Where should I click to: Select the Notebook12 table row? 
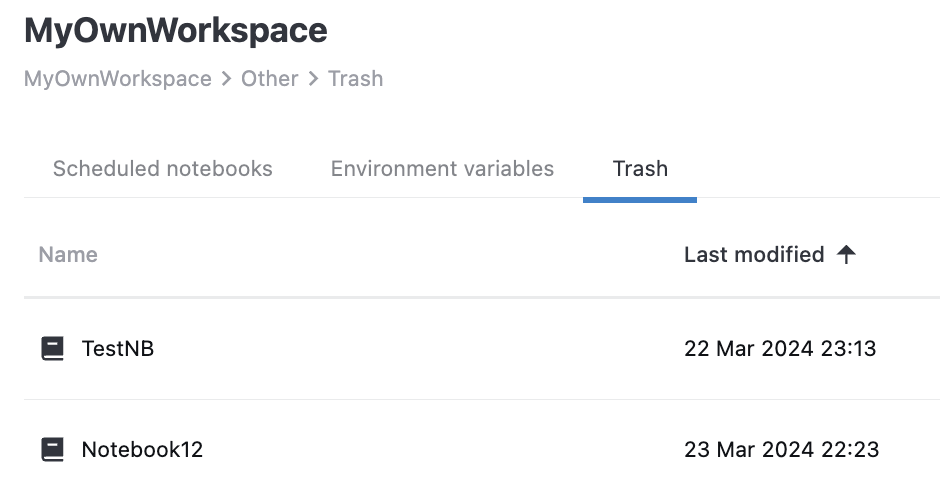click(x=400, y=450)
